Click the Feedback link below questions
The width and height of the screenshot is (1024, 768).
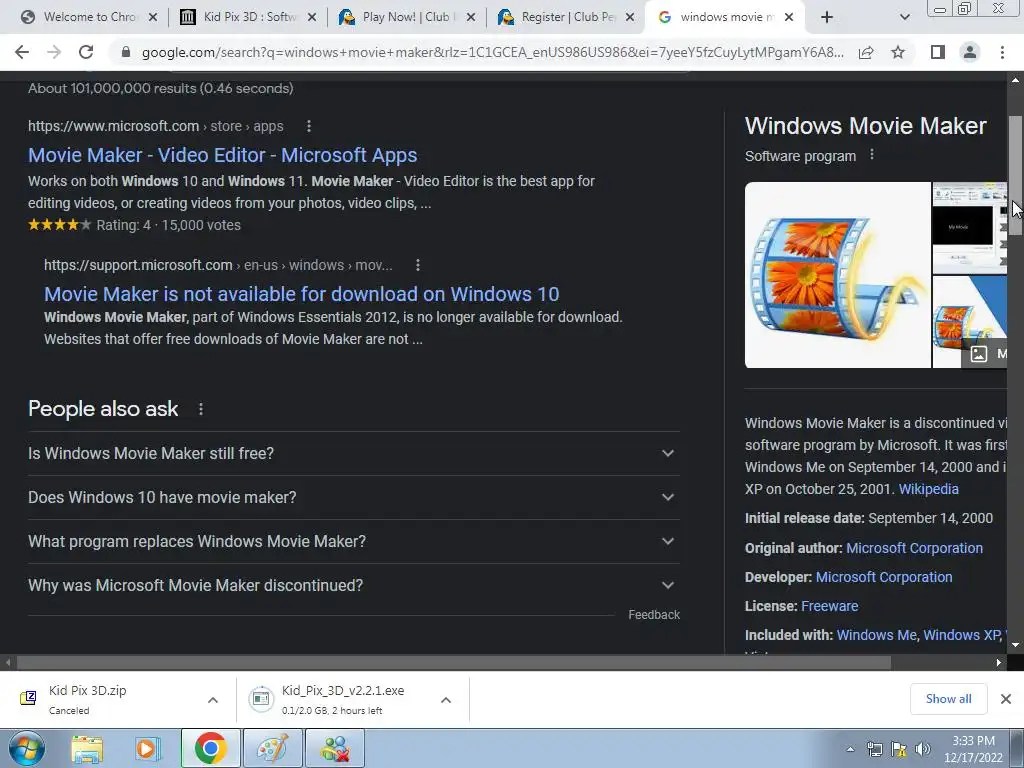click(x=654, y=615)
